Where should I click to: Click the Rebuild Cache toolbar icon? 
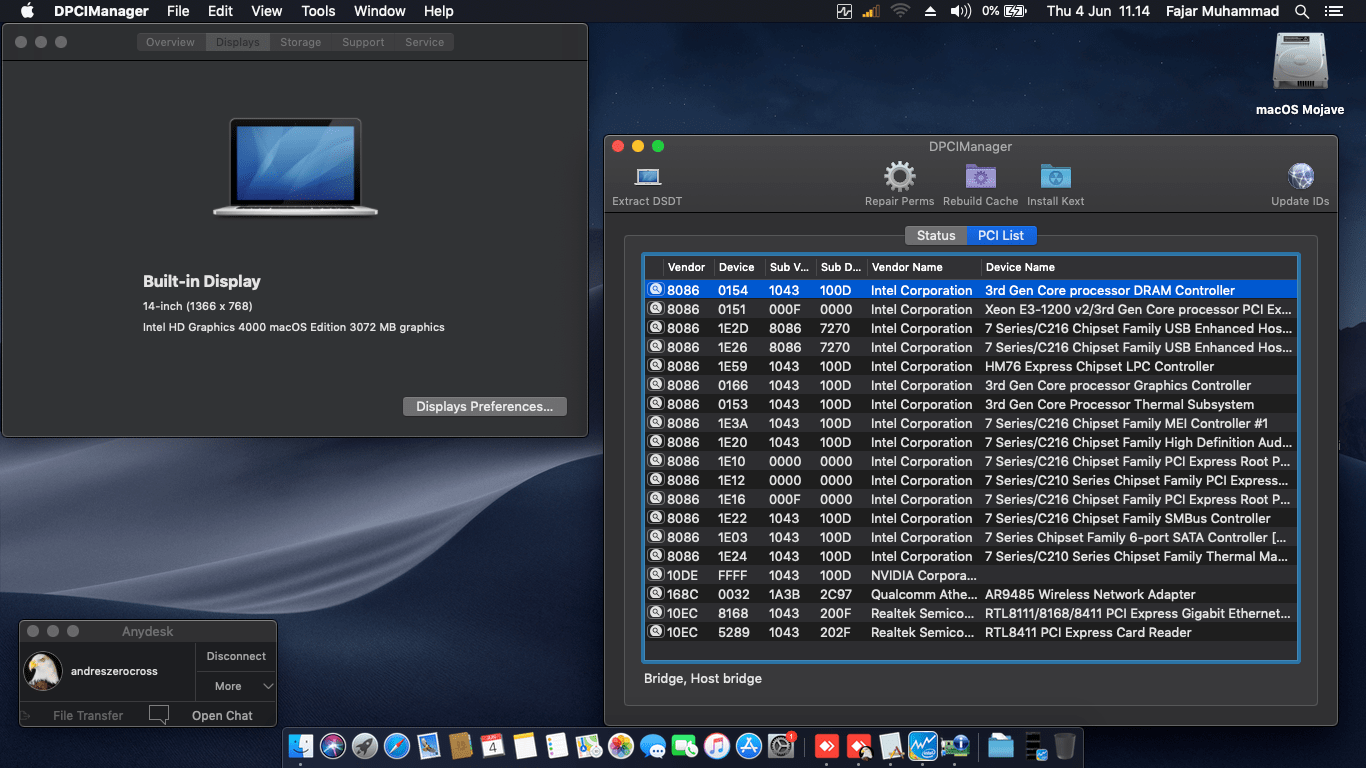[x=980, y=177]
